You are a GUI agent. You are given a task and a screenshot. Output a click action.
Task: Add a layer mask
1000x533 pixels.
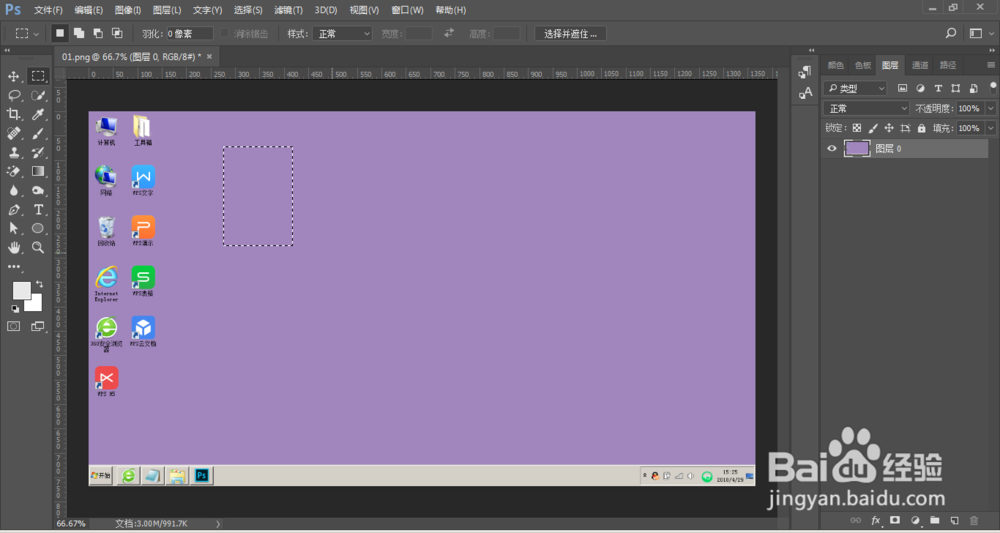(x=895, y=520)
